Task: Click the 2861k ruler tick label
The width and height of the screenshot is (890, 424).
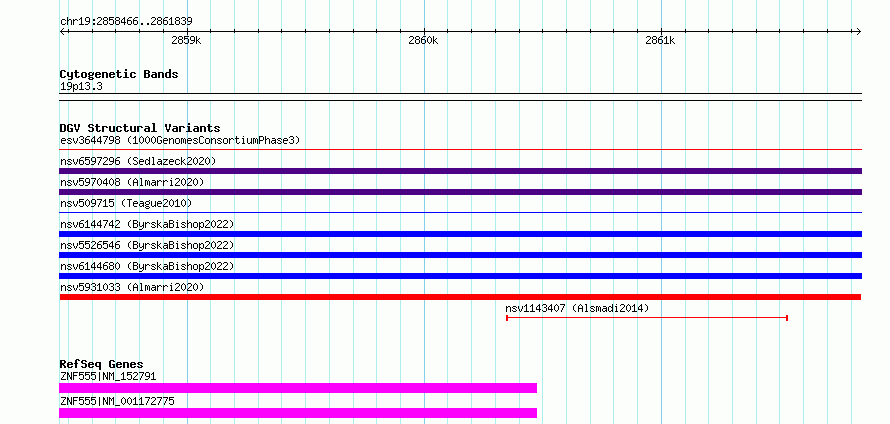Action: [x=660, y=40]
